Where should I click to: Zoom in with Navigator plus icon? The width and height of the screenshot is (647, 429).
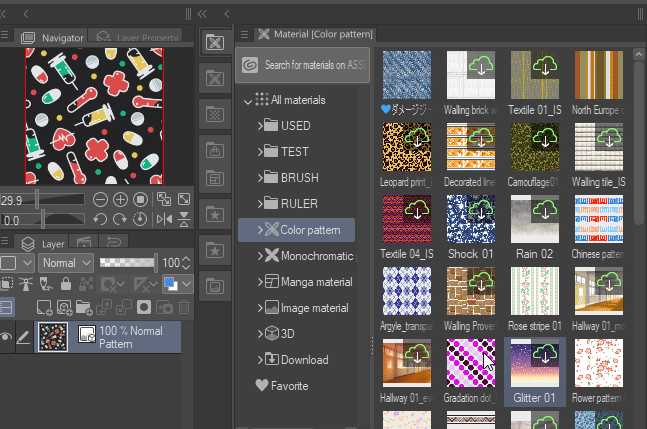coord(120,200)
